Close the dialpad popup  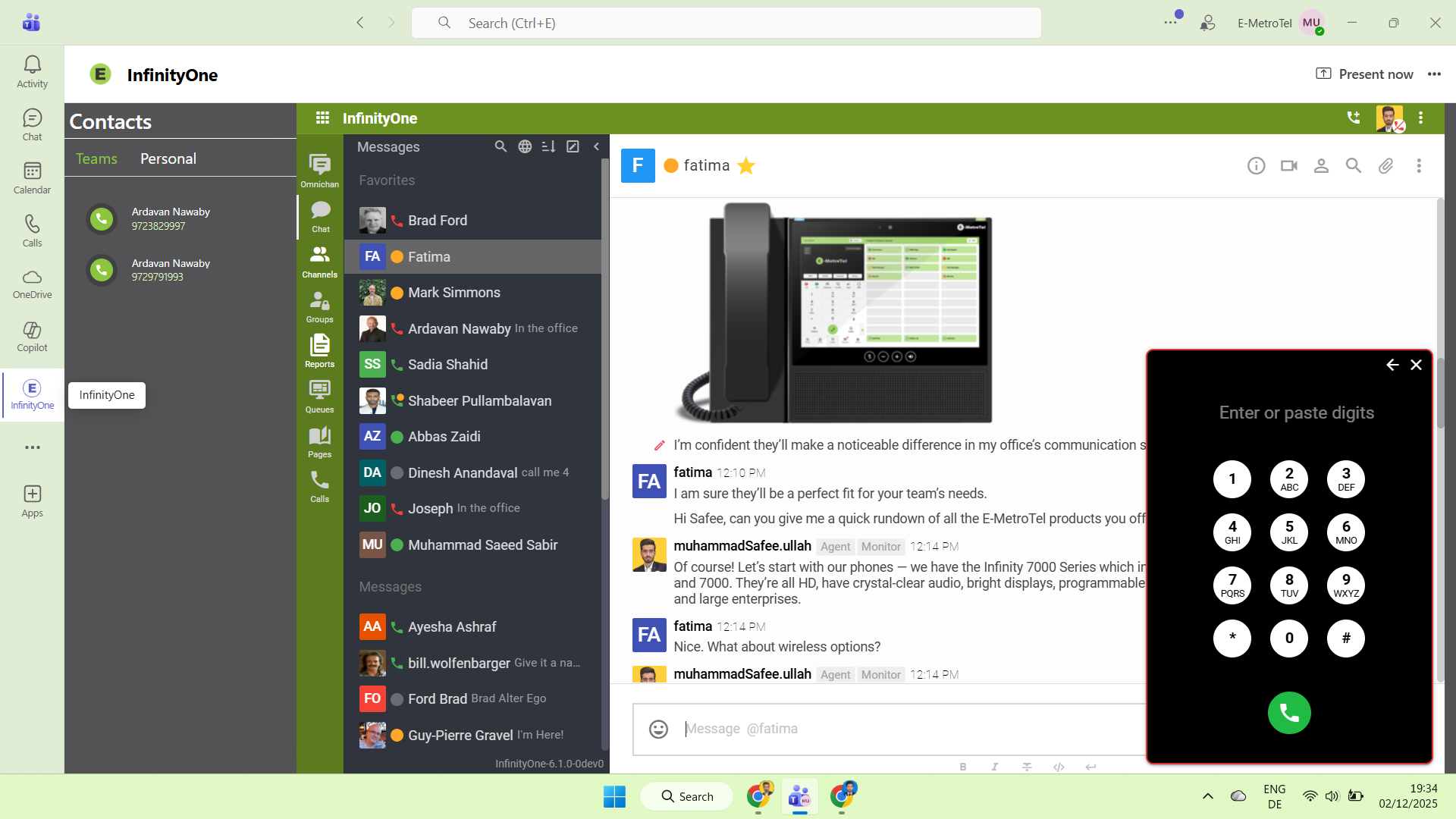pos(1416,365)
